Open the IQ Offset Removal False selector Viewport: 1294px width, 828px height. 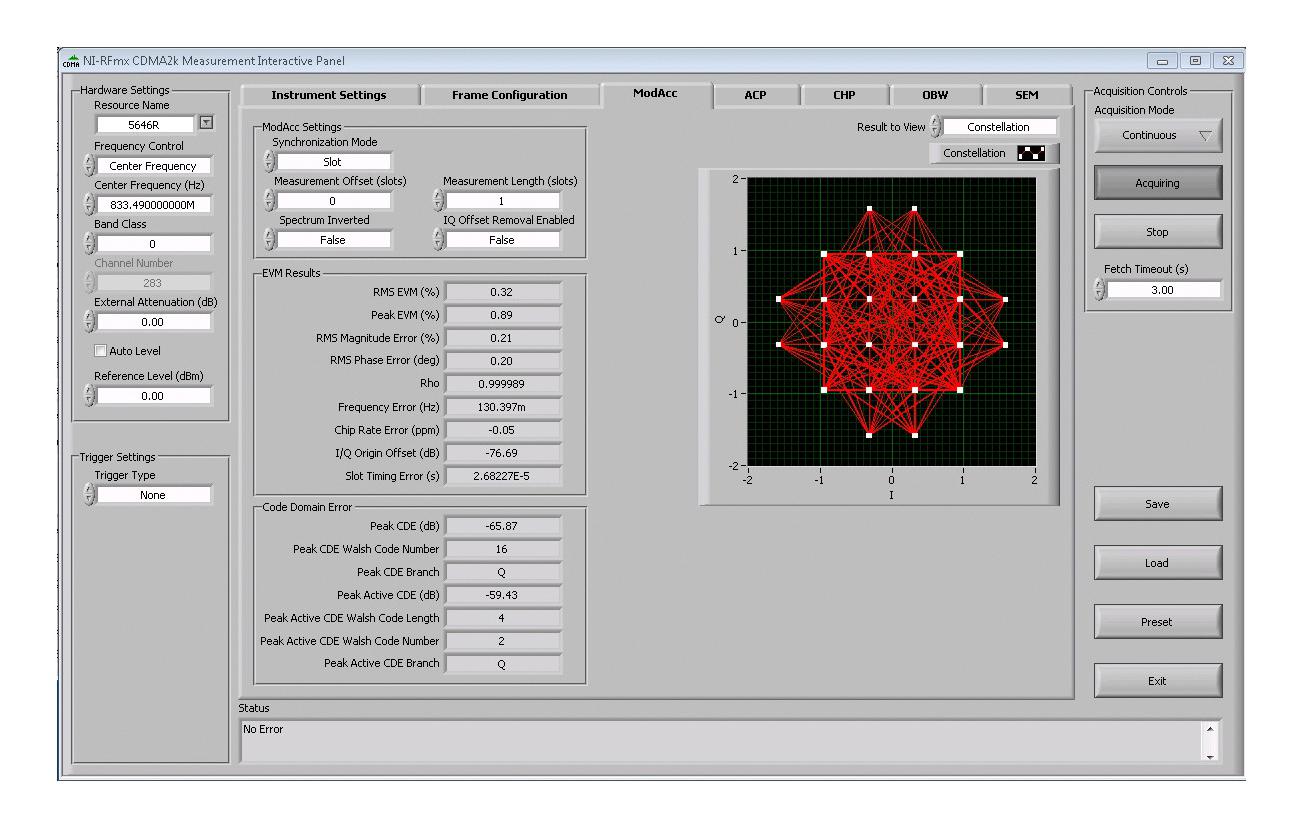[x=503, y=240]
